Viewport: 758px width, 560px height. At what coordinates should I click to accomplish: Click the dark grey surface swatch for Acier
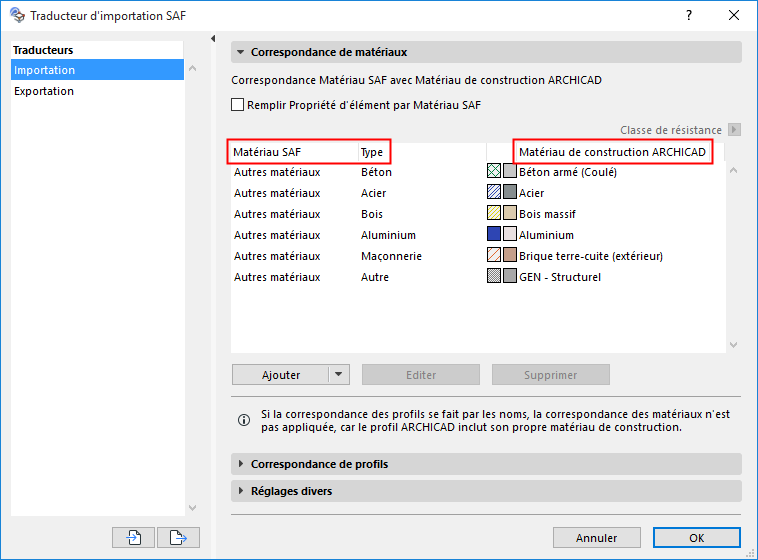coord(510,192)
